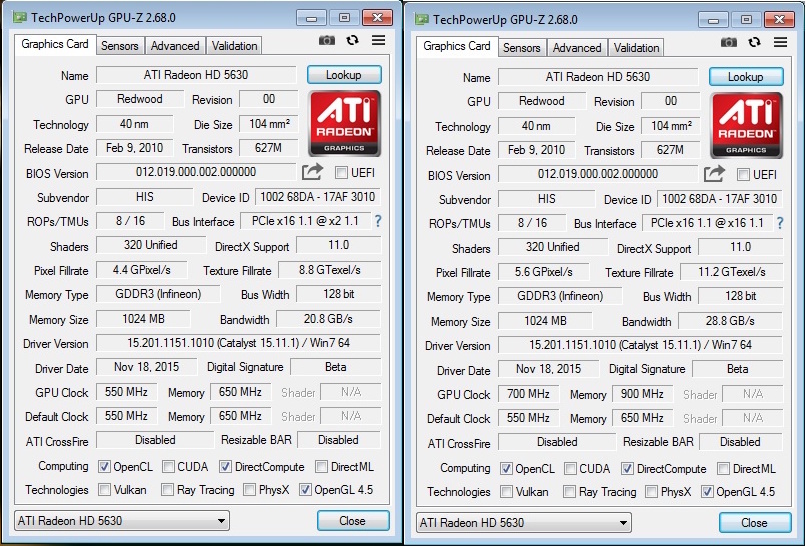806x546 pixels.
Task: Click the Close button in right window
Action: pyautogui.click(x=755, y=523)
